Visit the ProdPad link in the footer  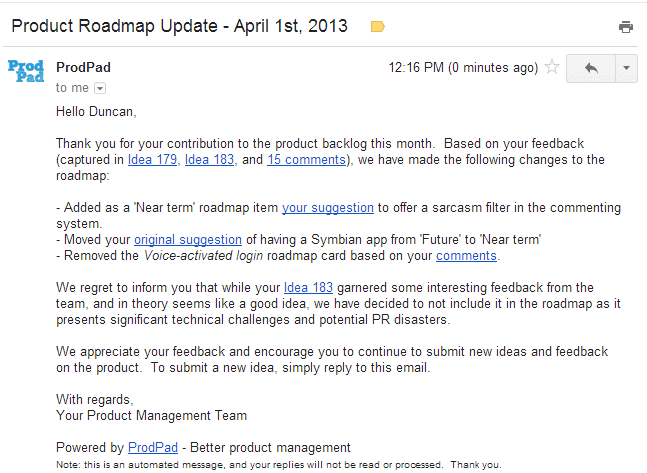pos(156,447)
